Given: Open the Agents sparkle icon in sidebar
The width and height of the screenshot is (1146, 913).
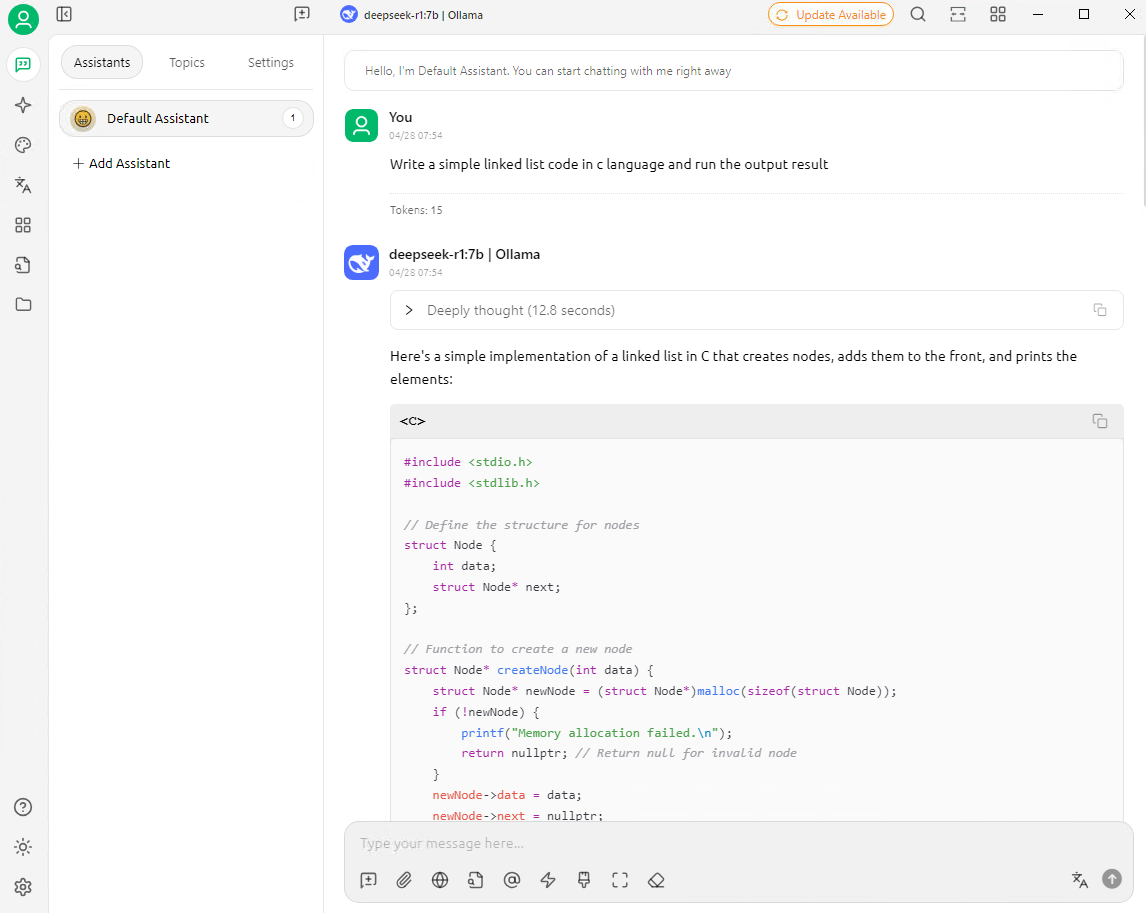Looking at the screenshot, I should tap(23, 105).
